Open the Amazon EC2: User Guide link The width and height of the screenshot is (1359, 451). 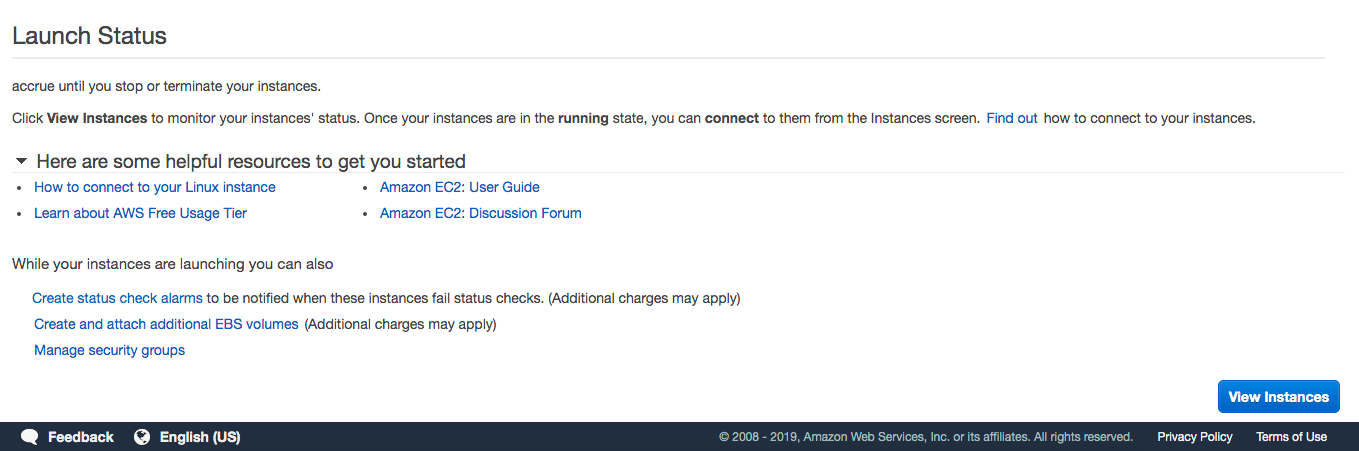[459, 187]
